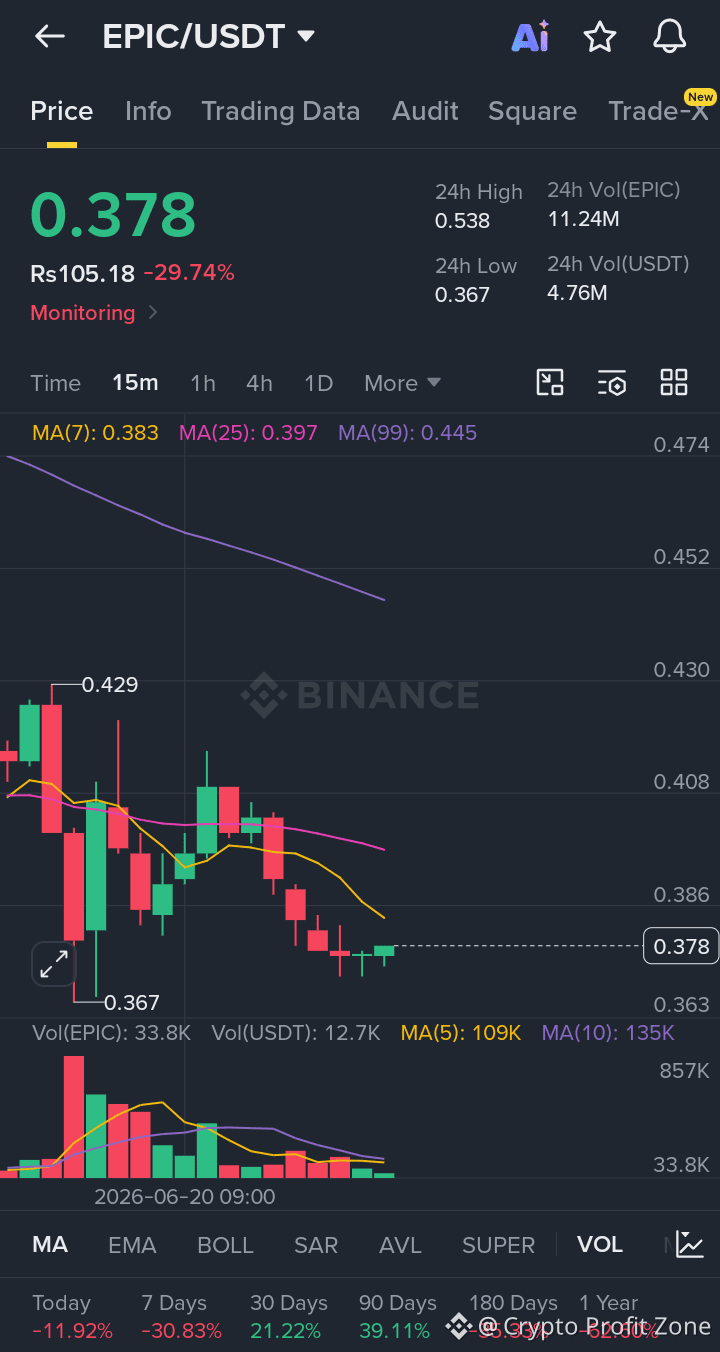Open the Audit tab
The image size is (720, 1352).
(426, 111)
